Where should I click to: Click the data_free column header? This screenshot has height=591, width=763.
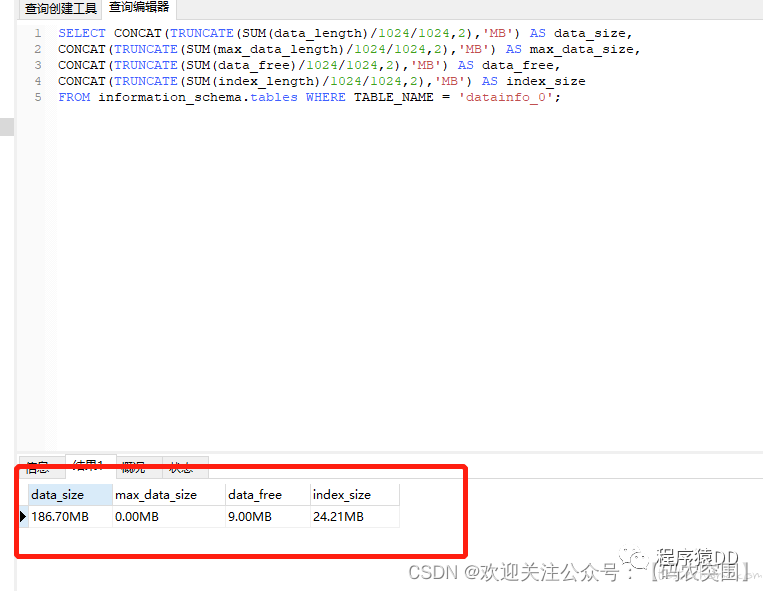(268, 495)
